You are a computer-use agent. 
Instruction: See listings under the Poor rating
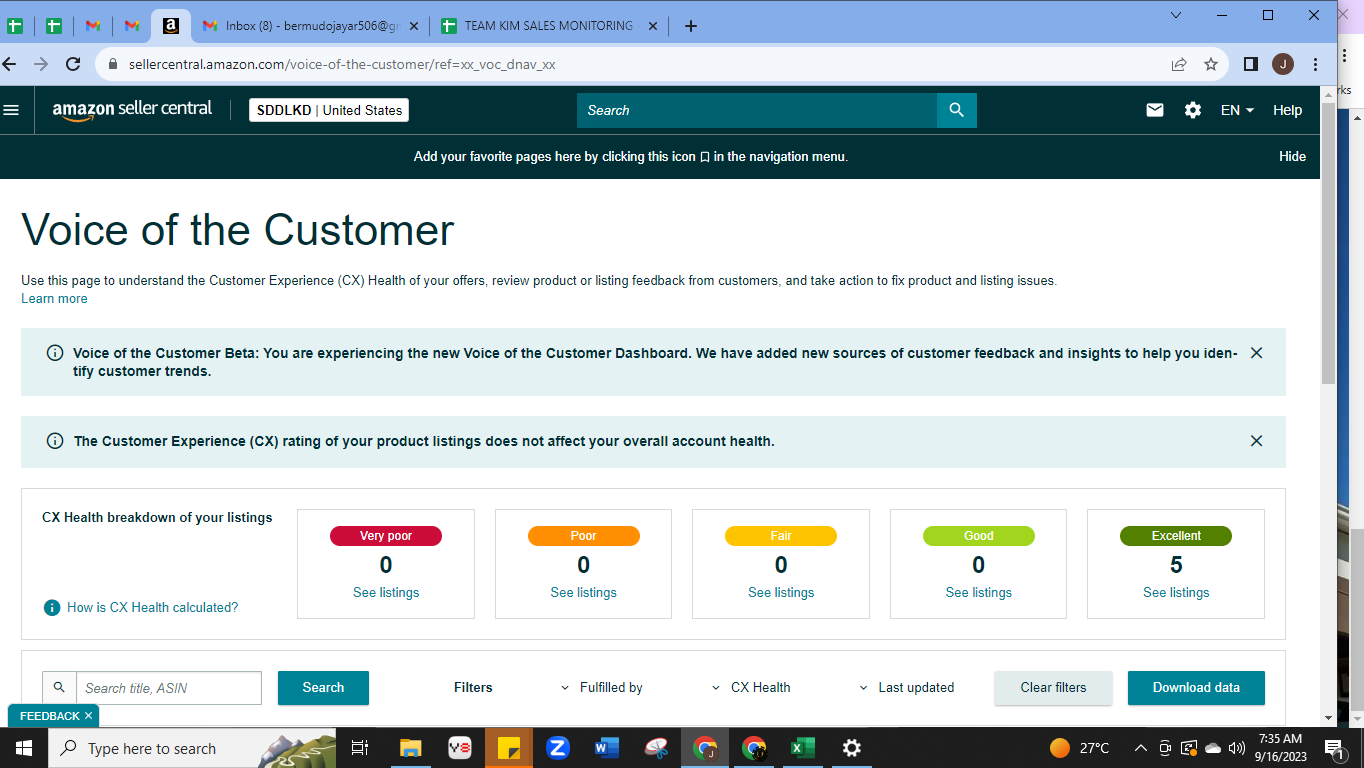click(584, 593)
